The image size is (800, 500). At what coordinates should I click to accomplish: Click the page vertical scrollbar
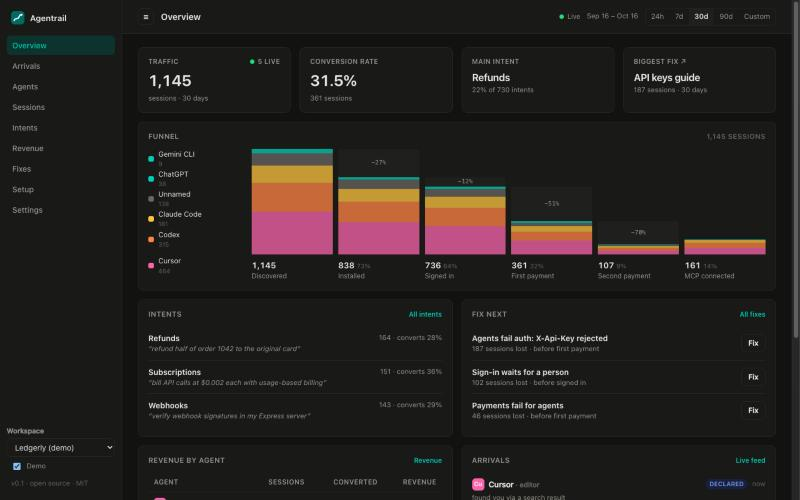click(796, 168)
